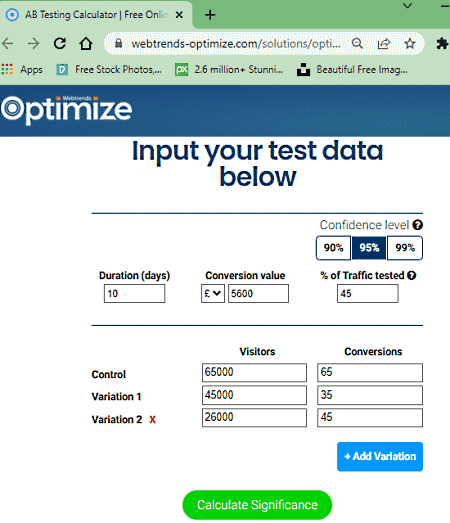Click the share page icon in address bar
This screenshot has height=523, width=450.
tap(384, 43)
